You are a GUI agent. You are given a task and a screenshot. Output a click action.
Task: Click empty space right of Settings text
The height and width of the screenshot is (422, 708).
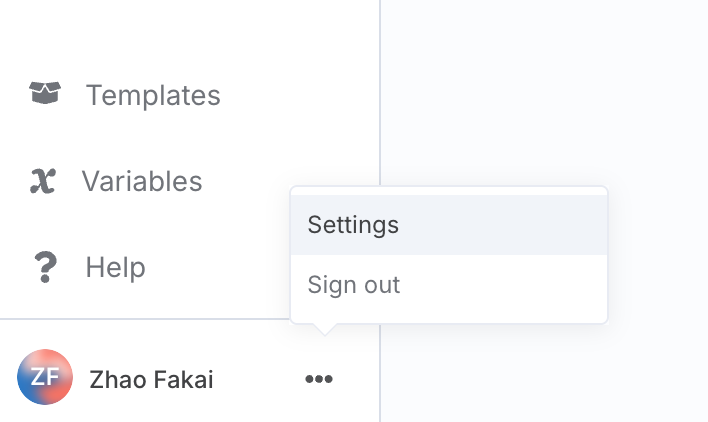[500, 225]
